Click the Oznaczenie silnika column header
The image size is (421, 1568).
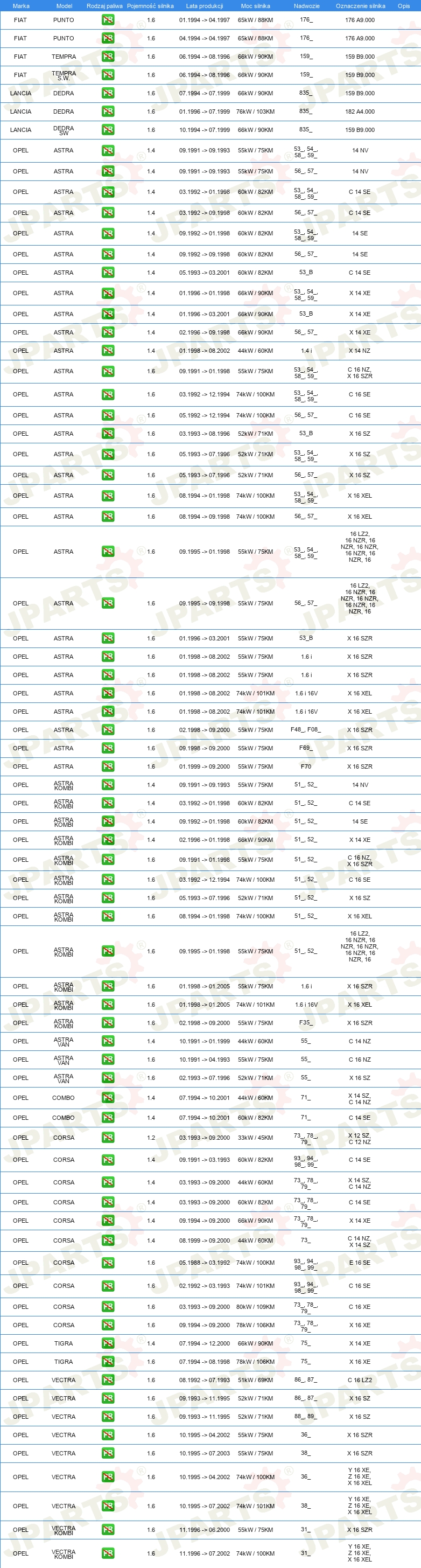[360, 6]
